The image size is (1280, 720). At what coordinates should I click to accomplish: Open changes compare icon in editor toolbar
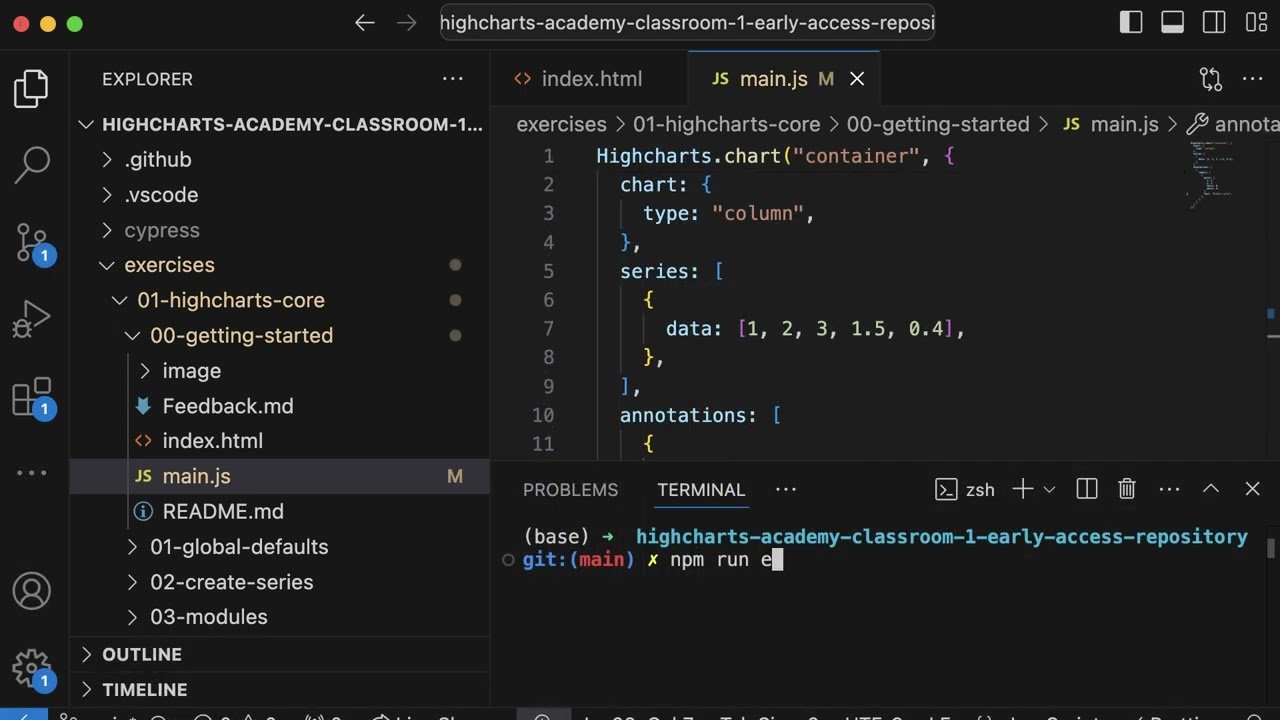pyautogui.click(x=1211, y=79)
